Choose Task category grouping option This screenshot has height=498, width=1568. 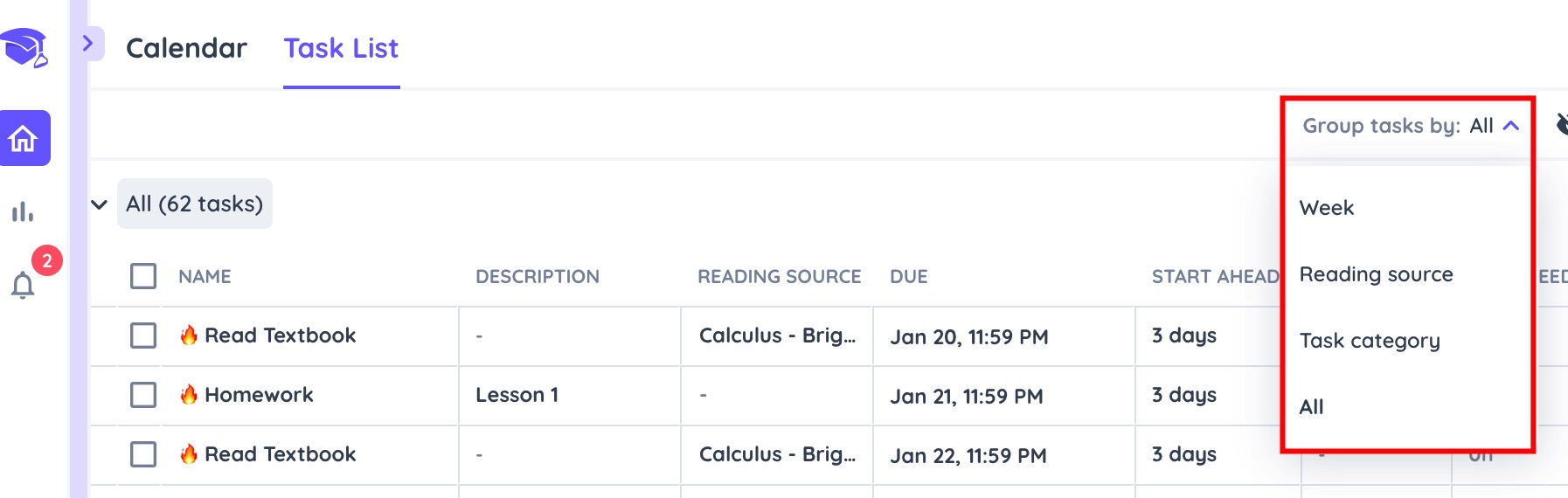(x=1370, y=341)
